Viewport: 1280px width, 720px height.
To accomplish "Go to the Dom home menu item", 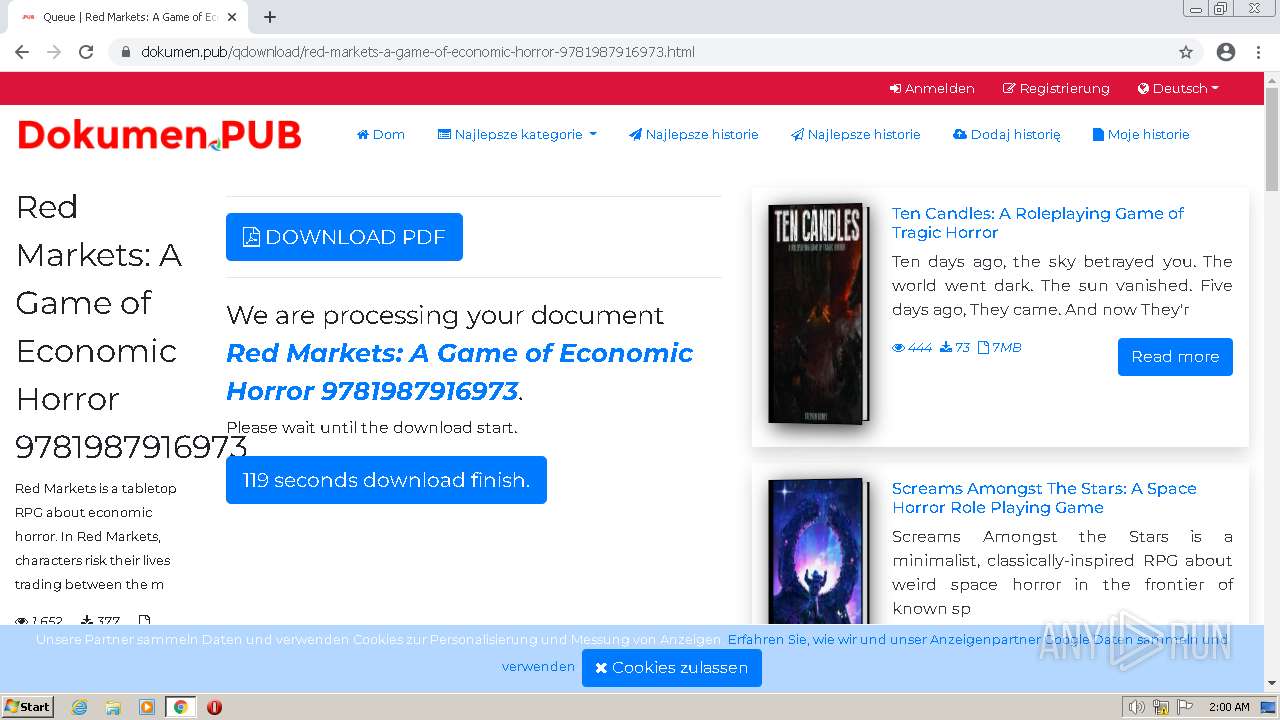I will 381,134.
